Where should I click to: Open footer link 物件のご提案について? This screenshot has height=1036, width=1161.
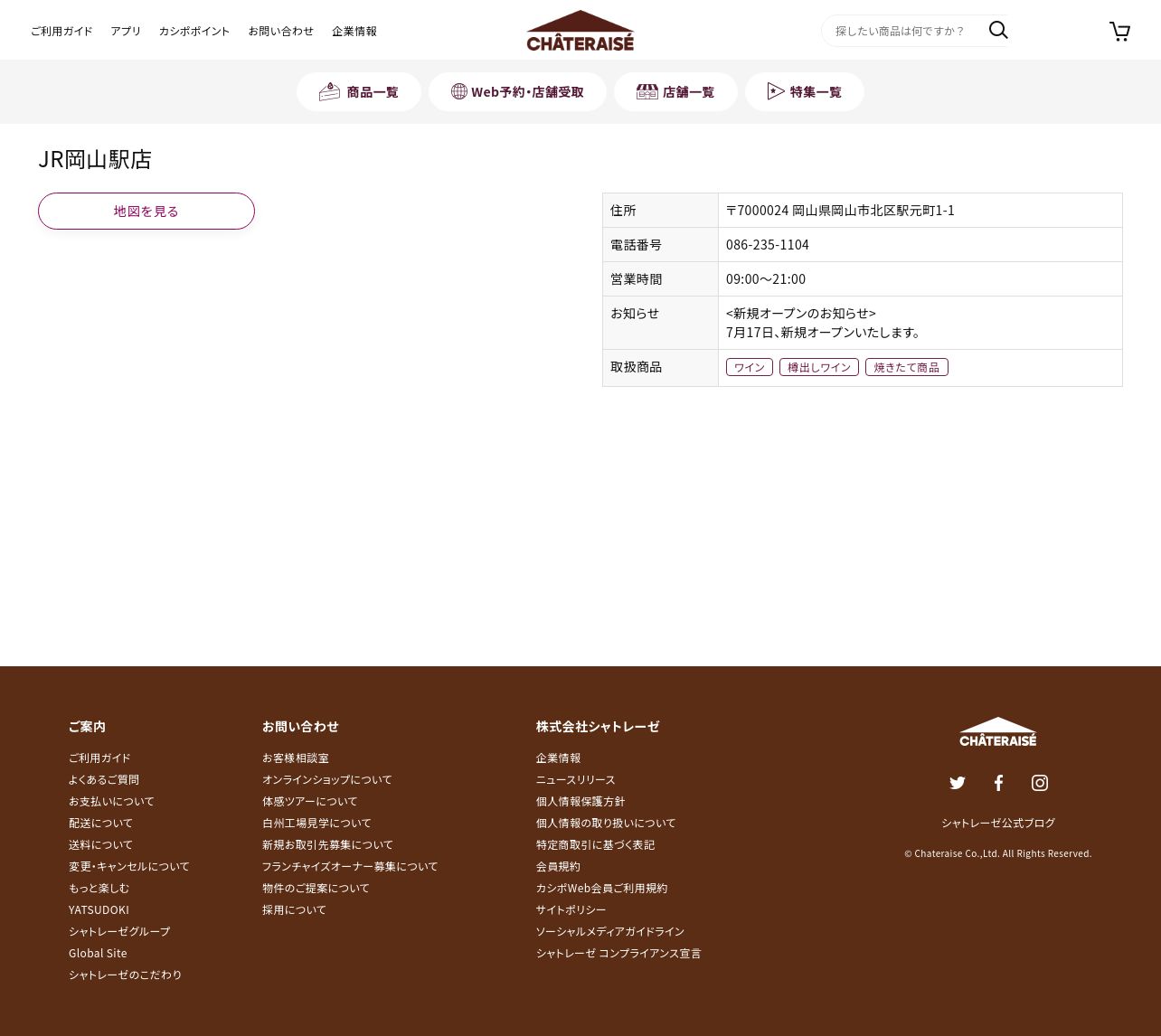[x=316, y=888]
